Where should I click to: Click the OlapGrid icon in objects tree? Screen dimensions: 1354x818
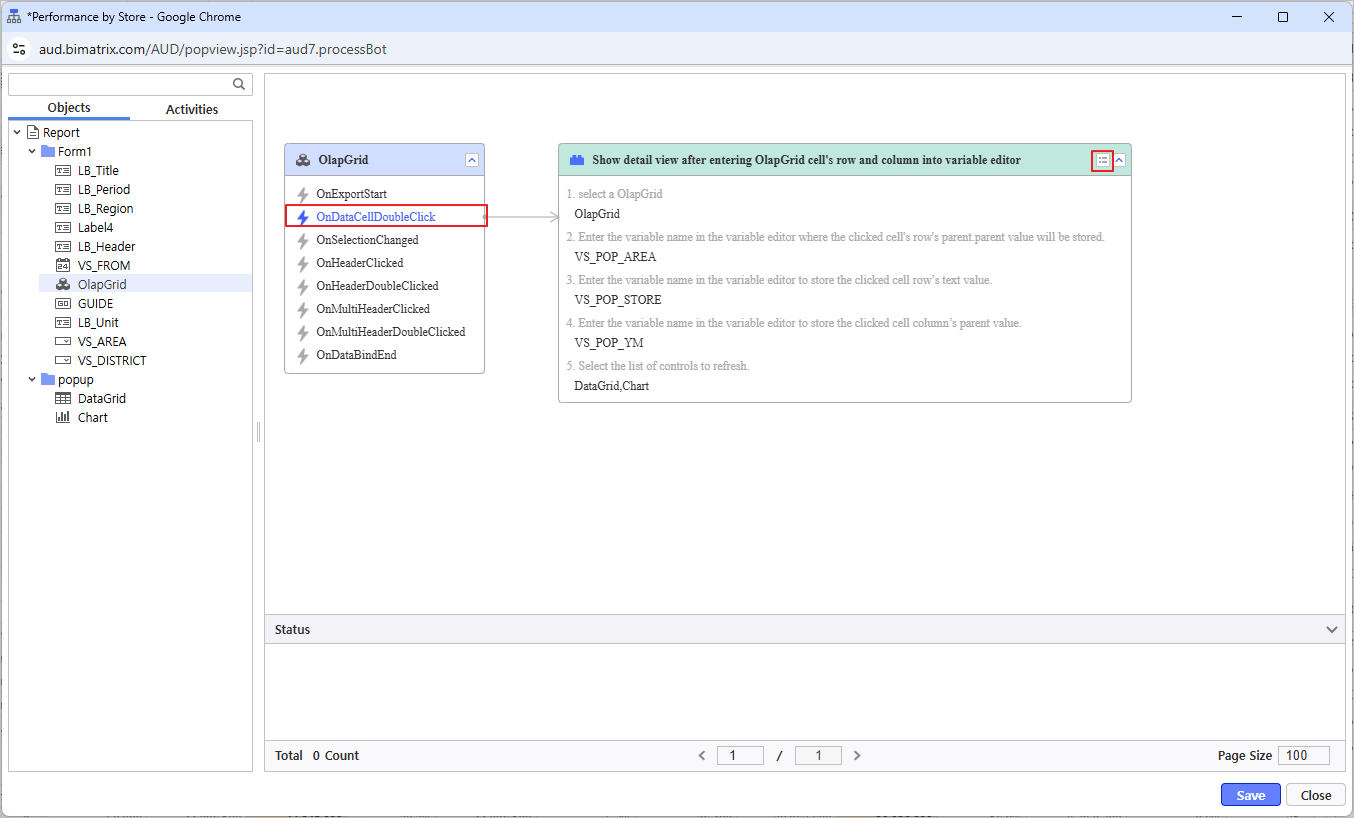click(62, 285)
